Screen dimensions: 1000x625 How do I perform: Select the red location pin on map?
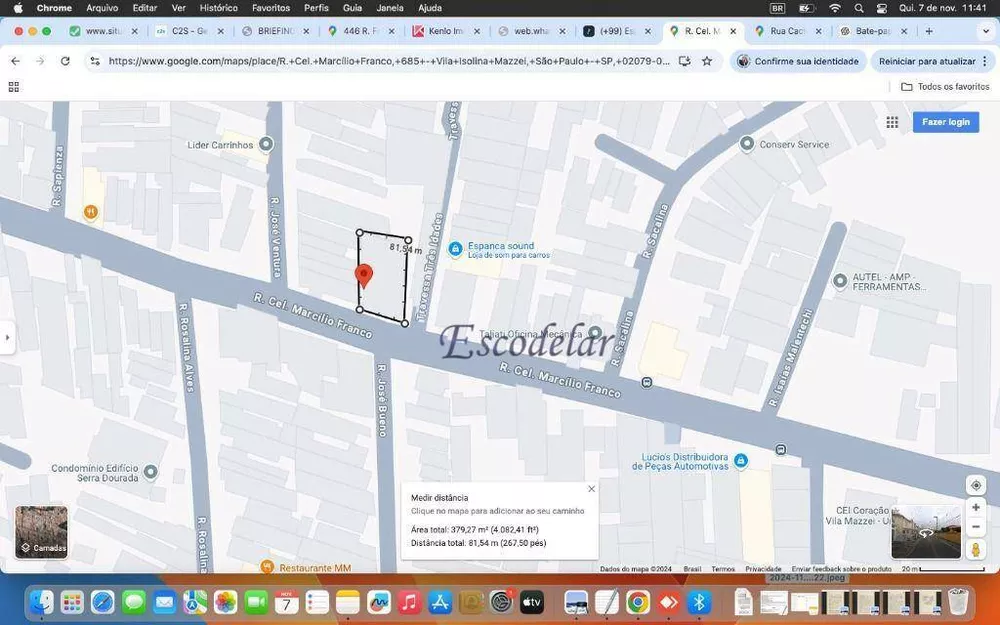pos(364,276)
